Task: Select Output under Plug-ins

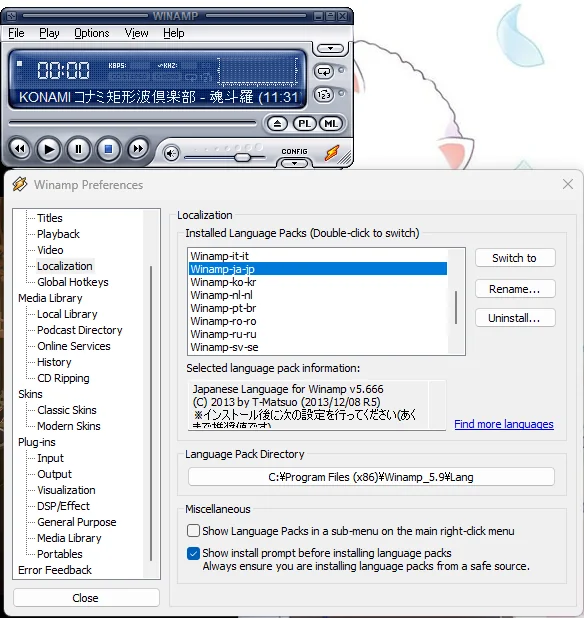Action: [x=54, y=474]
